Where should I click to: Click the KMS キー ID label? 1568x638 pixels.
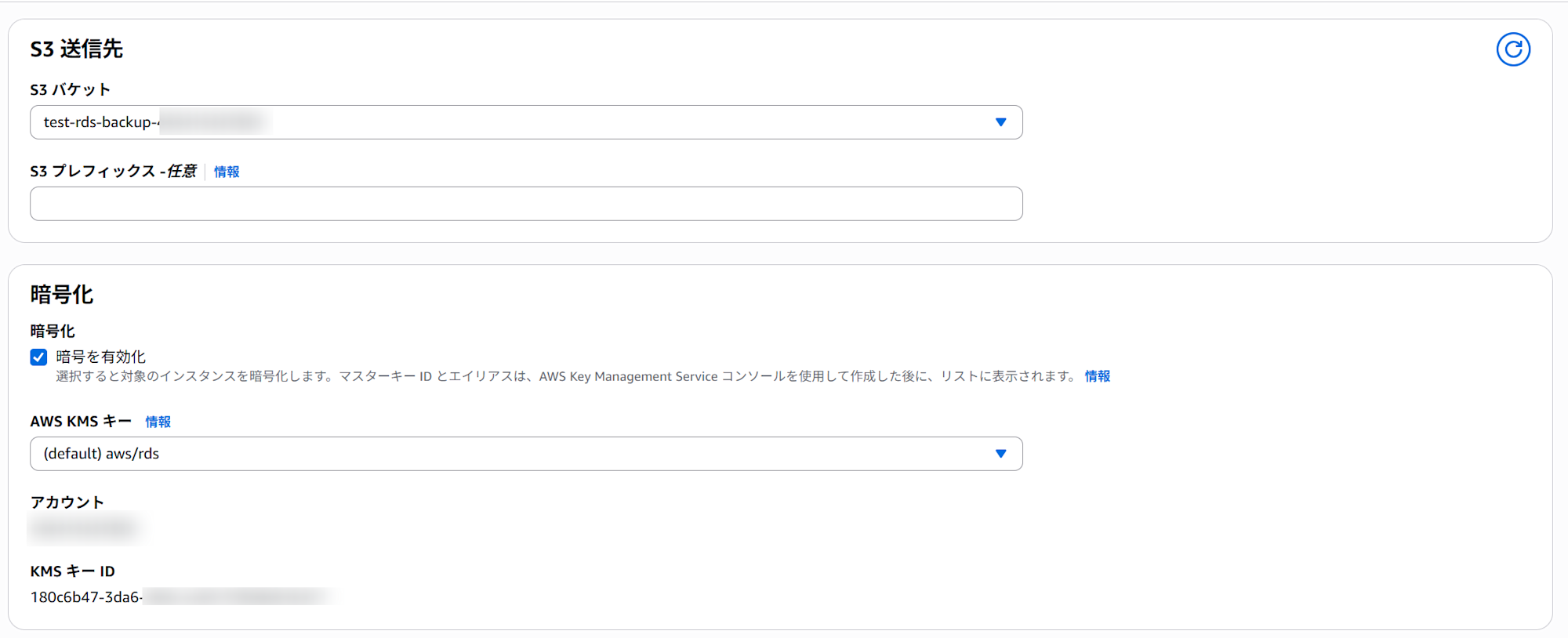[72, 571]
